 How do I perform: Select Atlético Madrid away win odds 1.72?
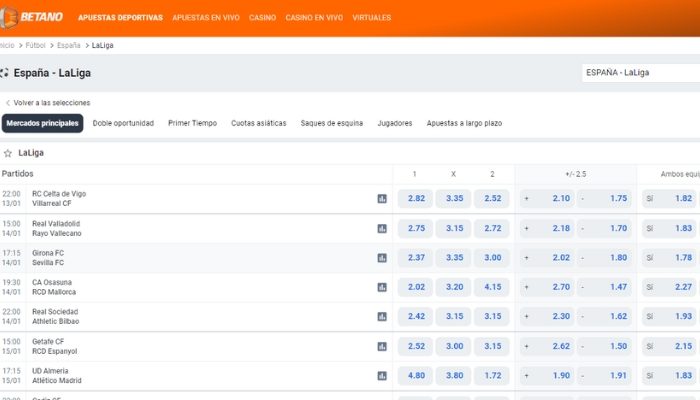coord(492,376)
